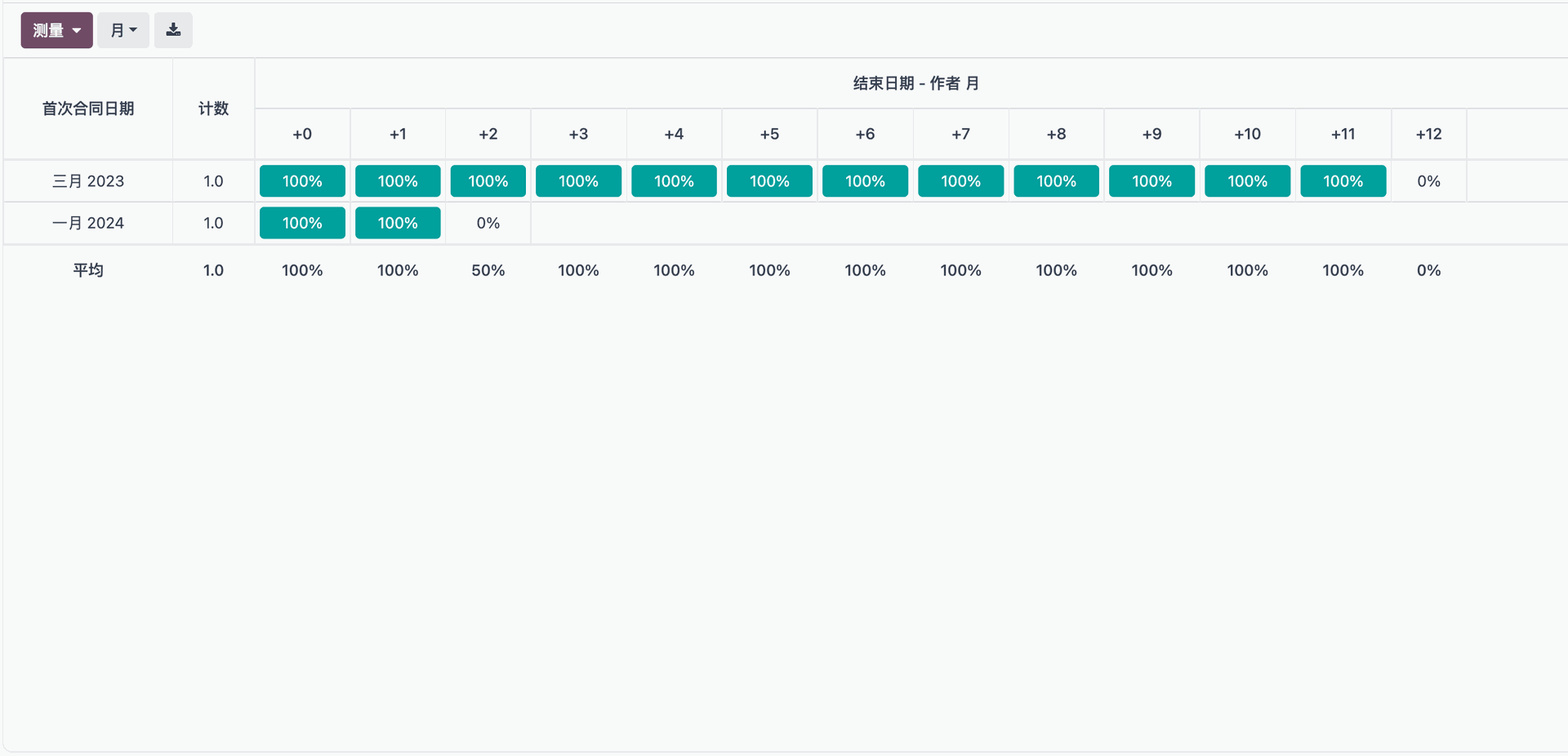
Task: Click the +6 cell in 三月 2023 row
Action: [x=865, y=181]
